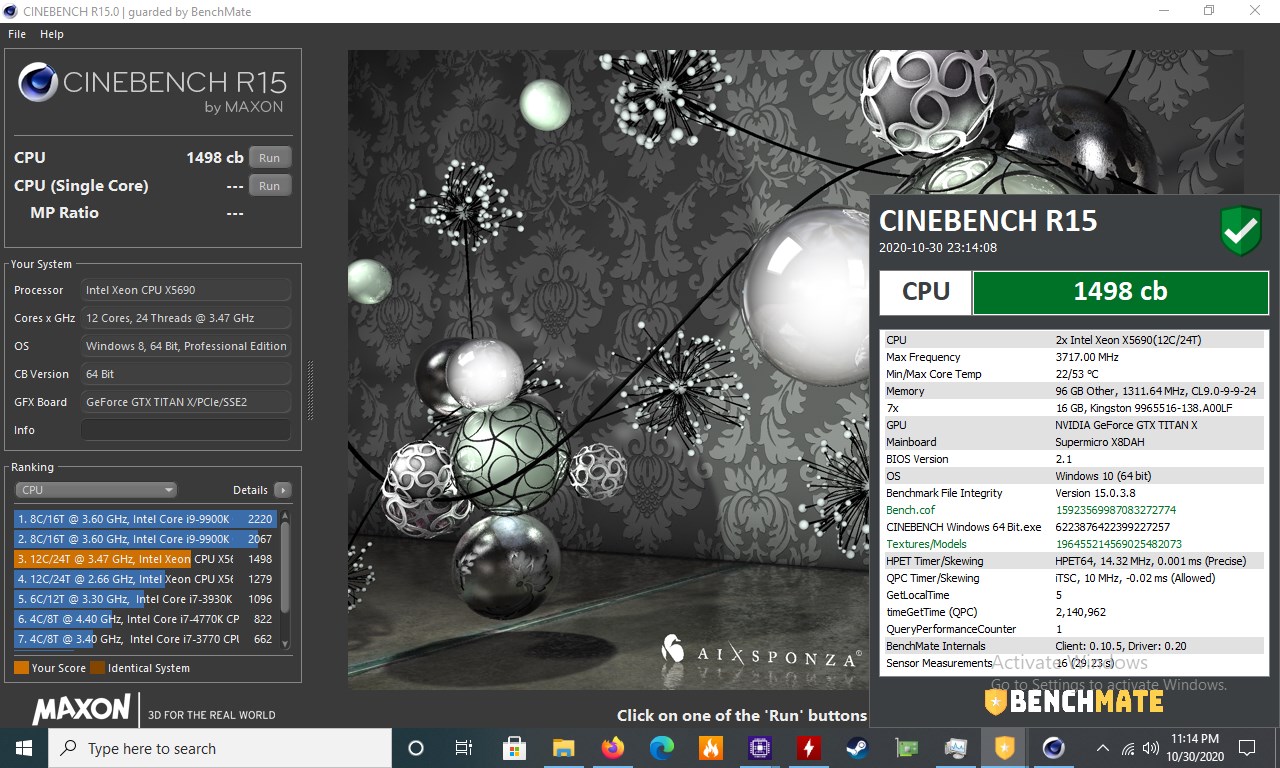This screenshot has height=768, width=1280.
Task: Open the Help menu
Action: [x=52, y=34]
